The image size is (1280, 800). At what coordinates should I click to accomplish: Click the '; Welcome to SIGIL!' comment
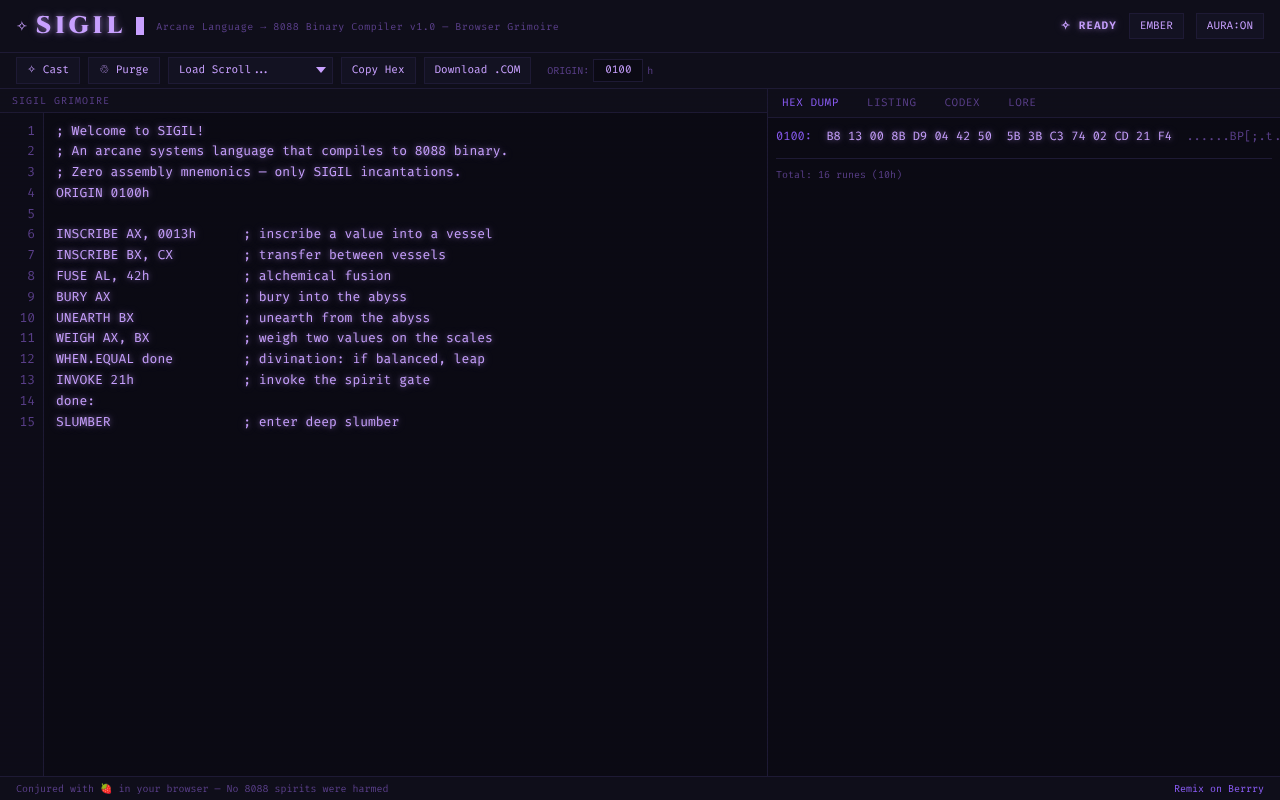[130, 131]
